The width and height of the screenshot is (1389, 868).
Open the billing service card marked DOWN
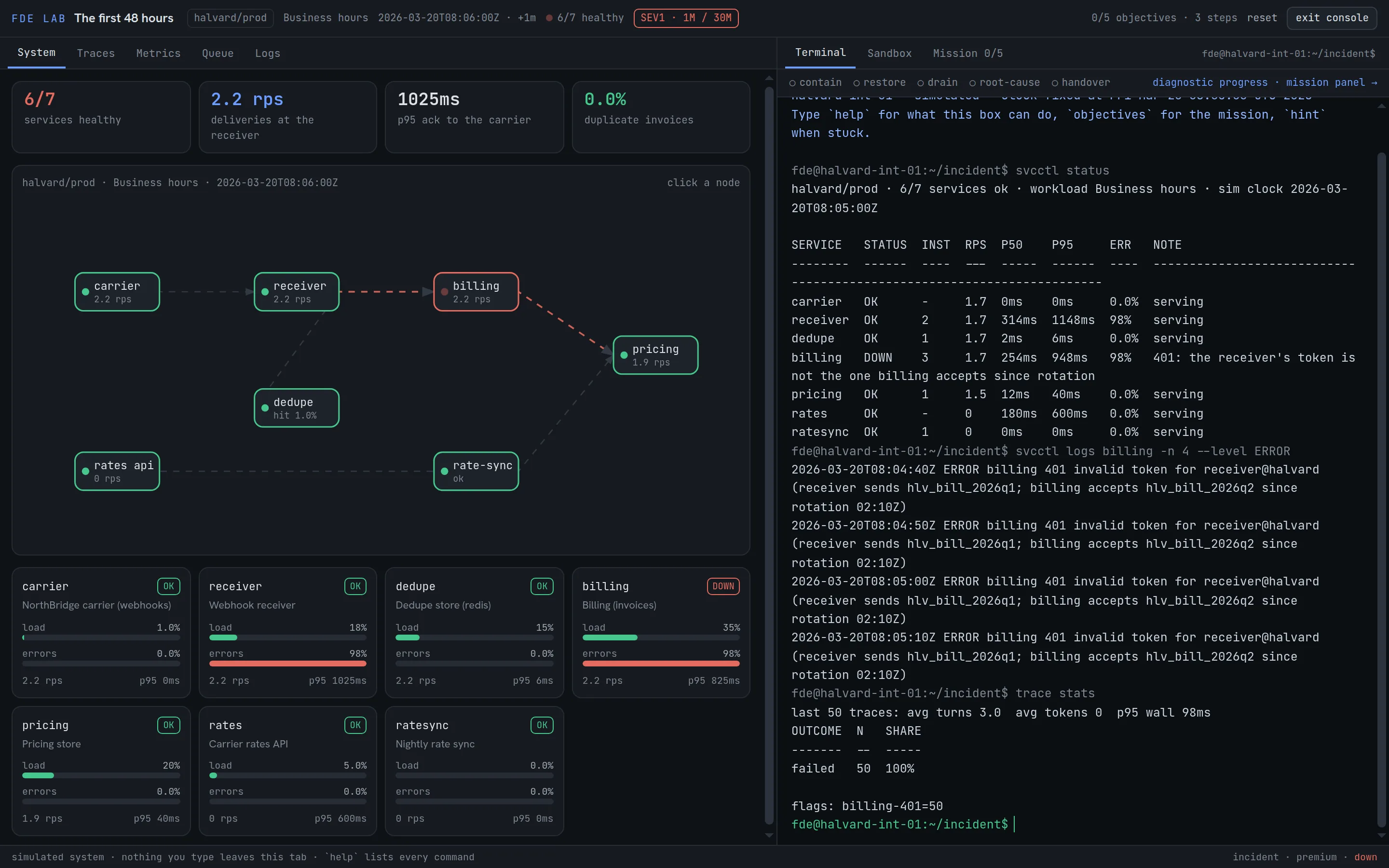pyautogui.click(x=661, y=633)
